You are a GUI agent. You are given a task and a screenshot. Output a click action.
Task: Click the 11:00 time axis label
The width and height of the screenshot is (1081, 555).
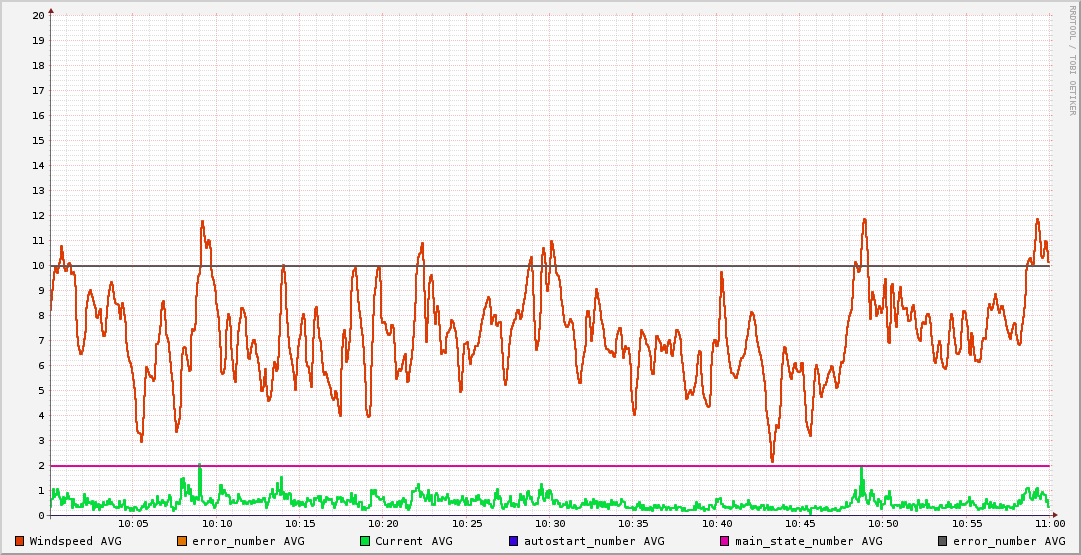click(x=1049, y=523)
